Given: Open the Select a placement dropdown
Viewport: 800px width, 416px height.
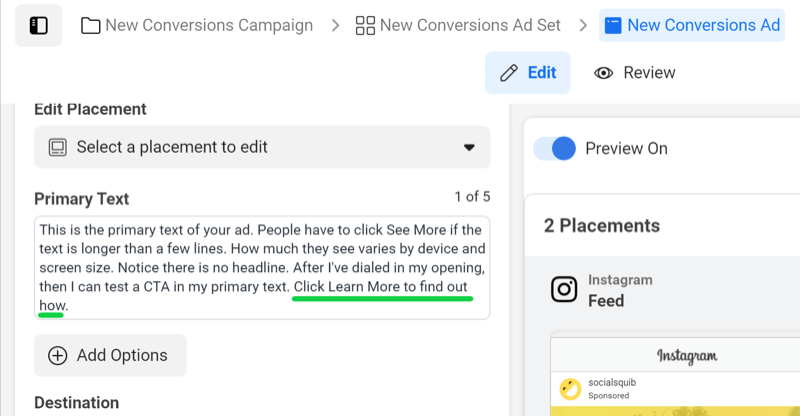Looking at the screenshot, I should pos(262,147).
